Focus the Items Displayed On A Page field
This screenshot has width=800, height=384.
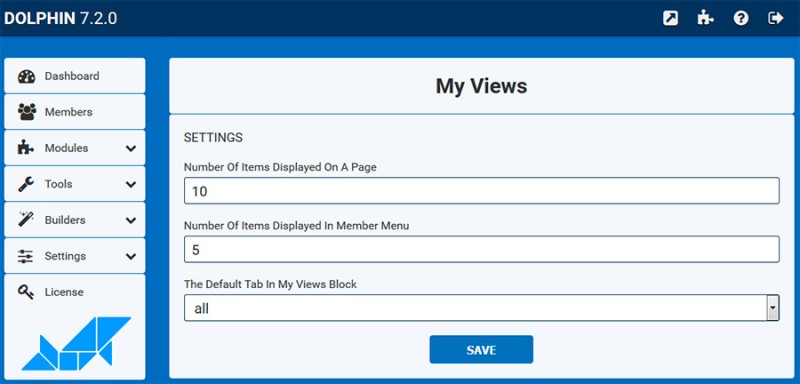482,191
